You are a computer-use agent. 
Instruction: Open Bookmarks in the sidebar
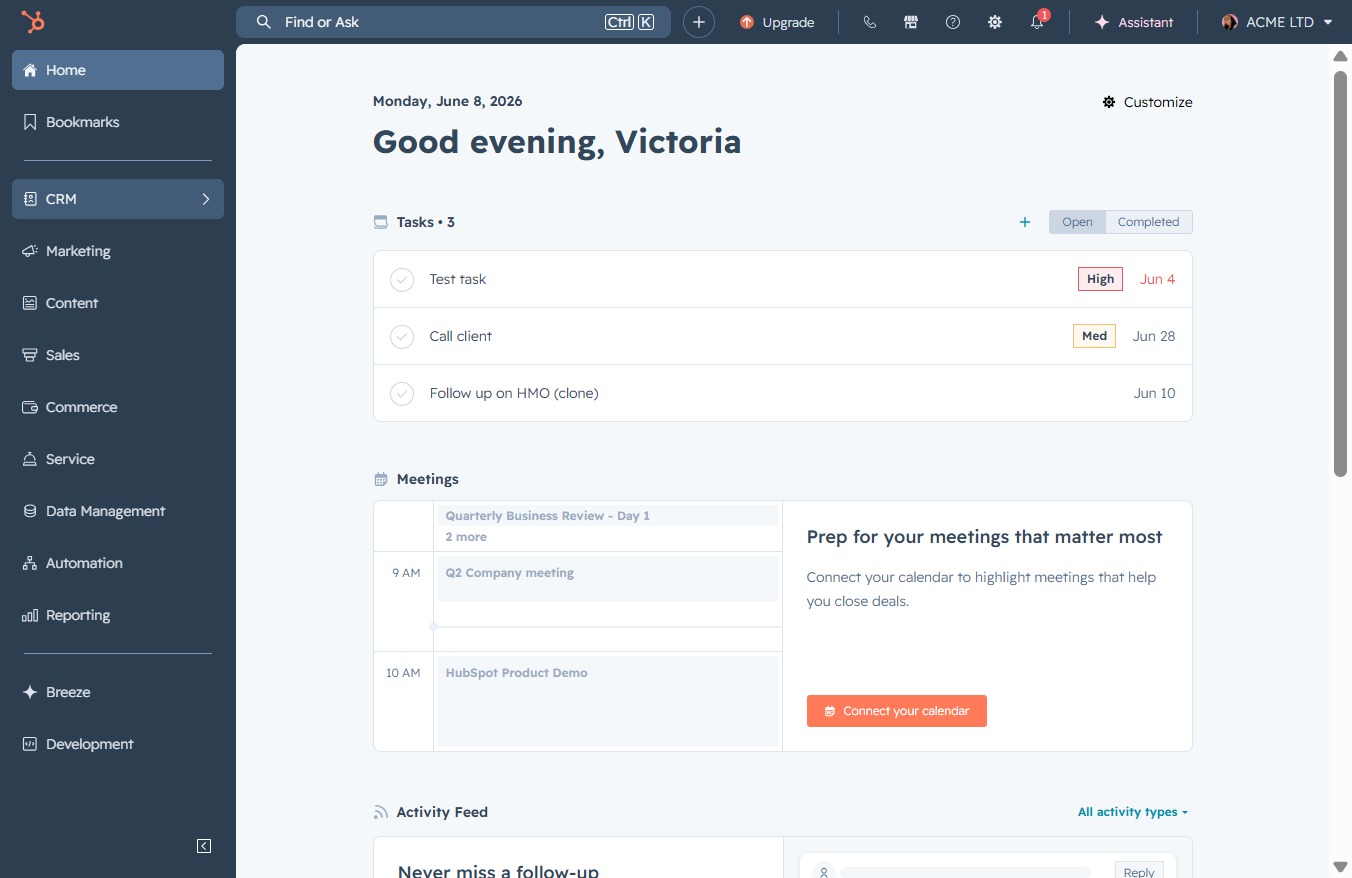(118, 122)
